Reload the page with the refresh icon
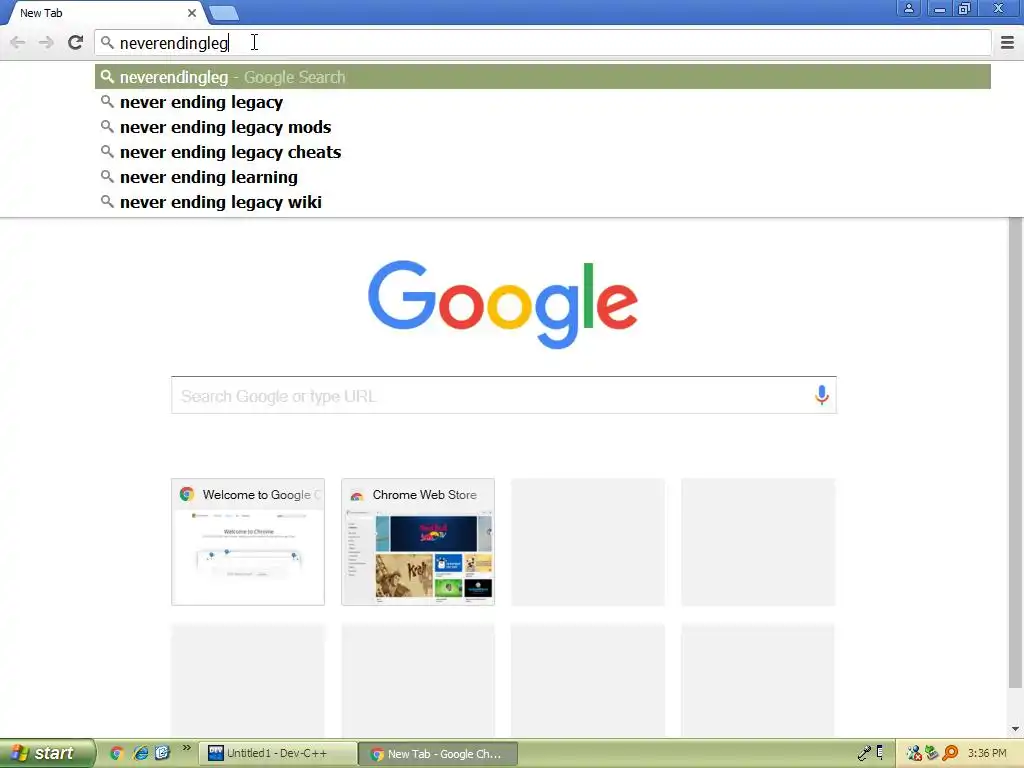1024x768 pixels. click(75, 42)
